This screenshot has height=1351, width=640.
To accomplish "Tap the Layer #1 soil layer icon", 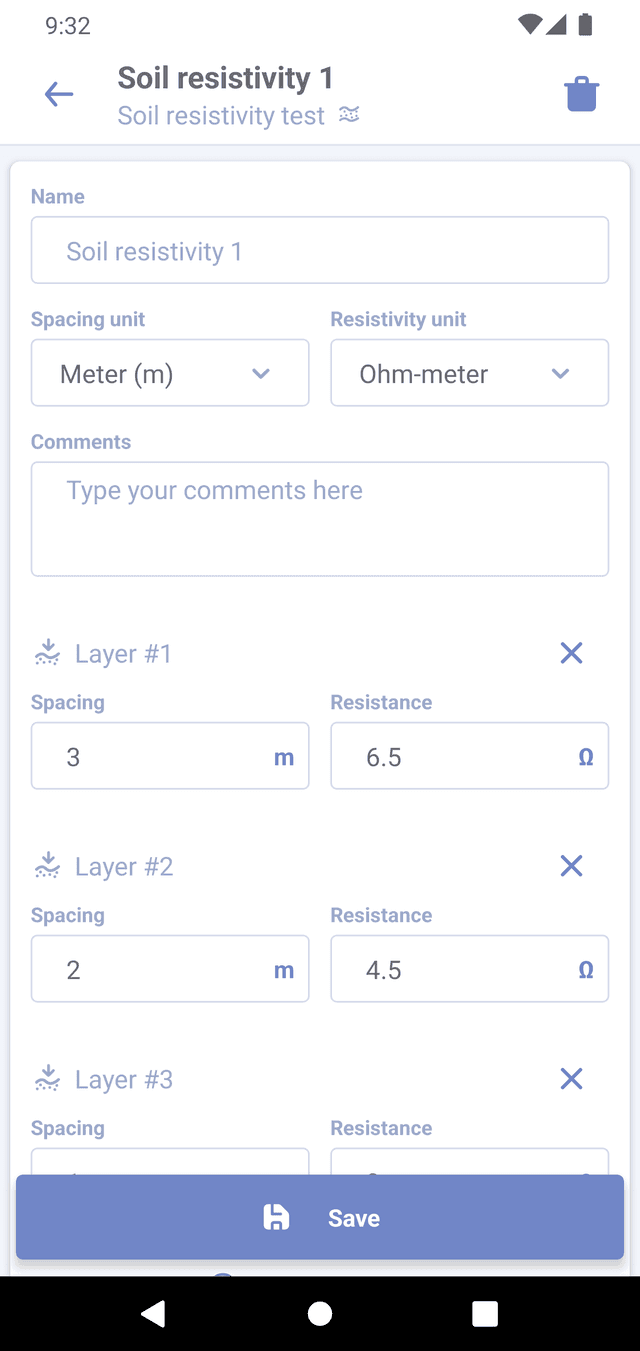I will [47, 653].
